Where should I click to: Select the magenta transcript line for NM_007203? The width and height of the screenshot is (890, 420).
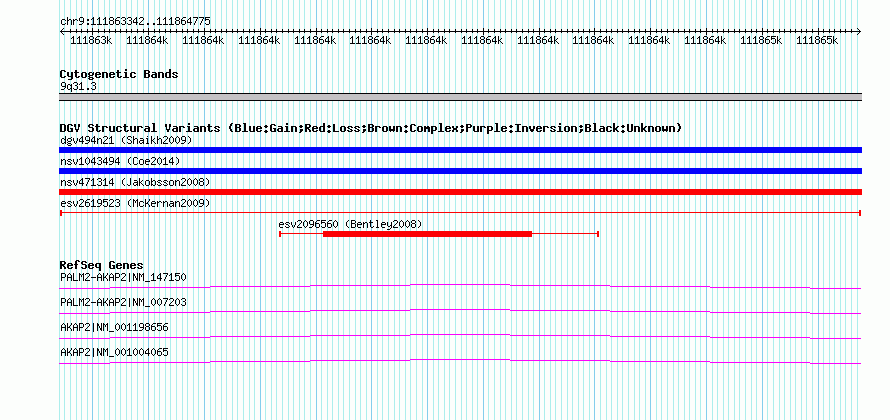pos(460,311)
